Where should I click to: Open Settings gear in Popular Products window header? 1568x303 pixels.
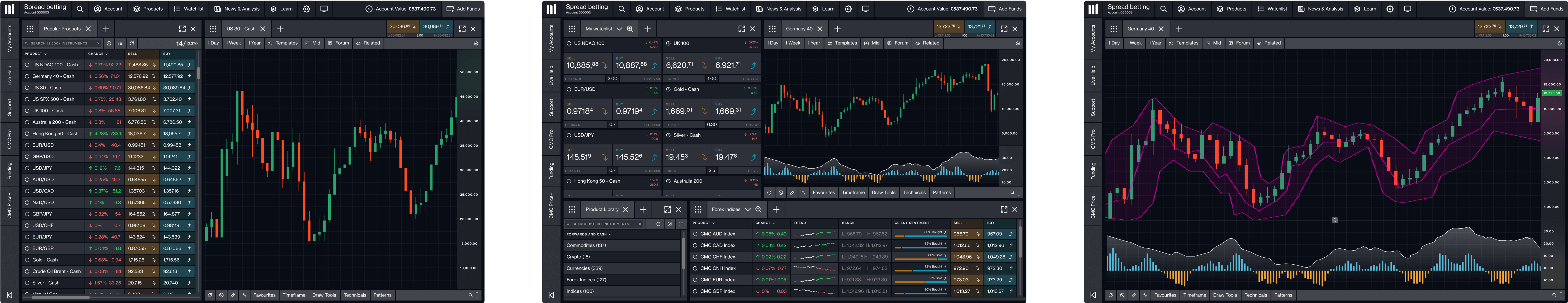click(306, 9)
